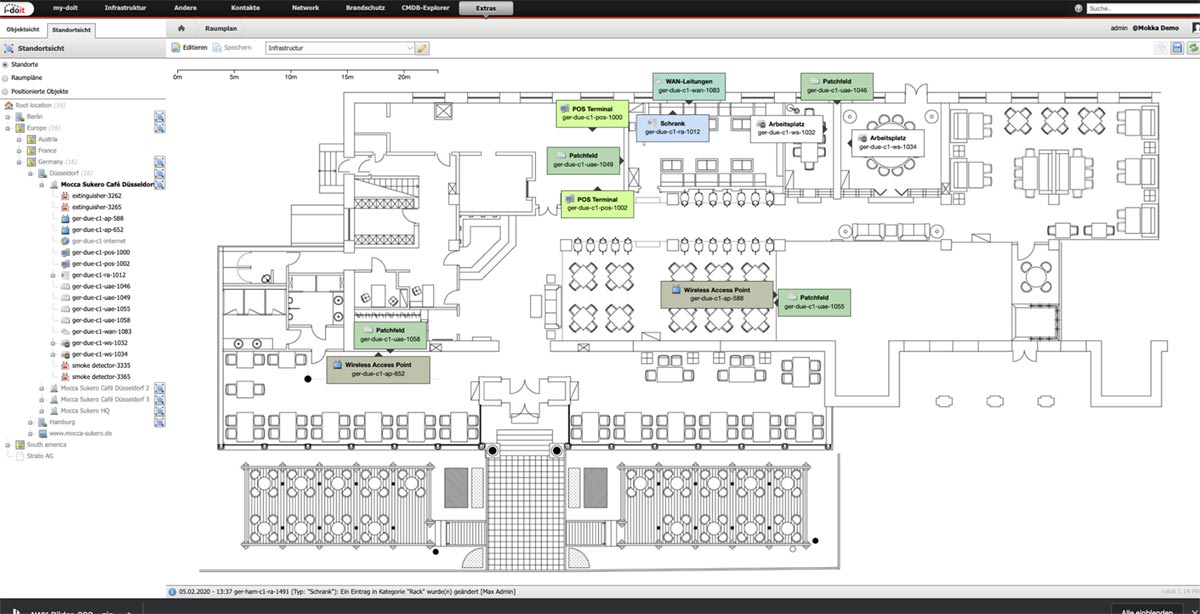Click the green refresh arrows icon
1200x614 pixels.
(x=1192, y=48)
